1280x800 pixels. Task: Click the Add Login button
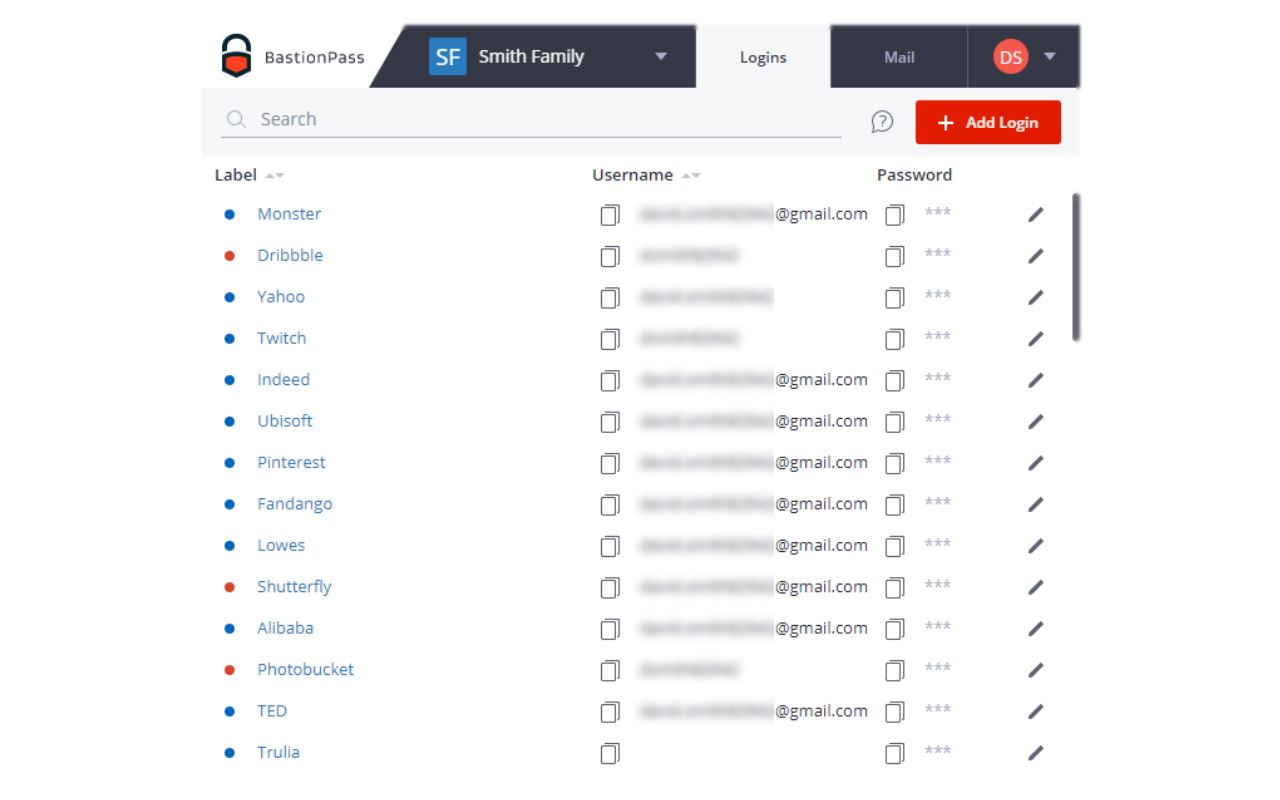click(988, 122)
